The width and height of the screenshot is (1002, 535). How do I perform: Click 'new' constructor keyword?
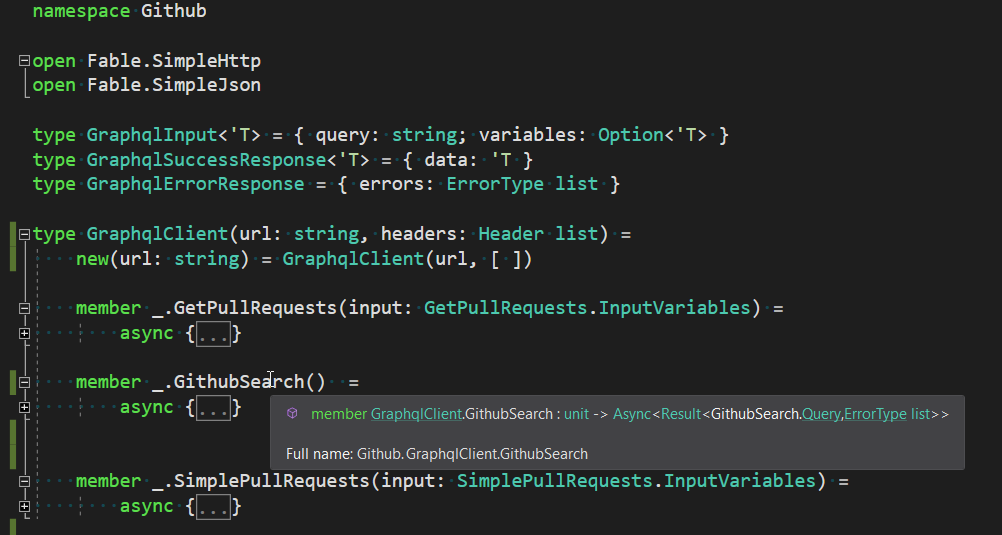coord(93,259)
